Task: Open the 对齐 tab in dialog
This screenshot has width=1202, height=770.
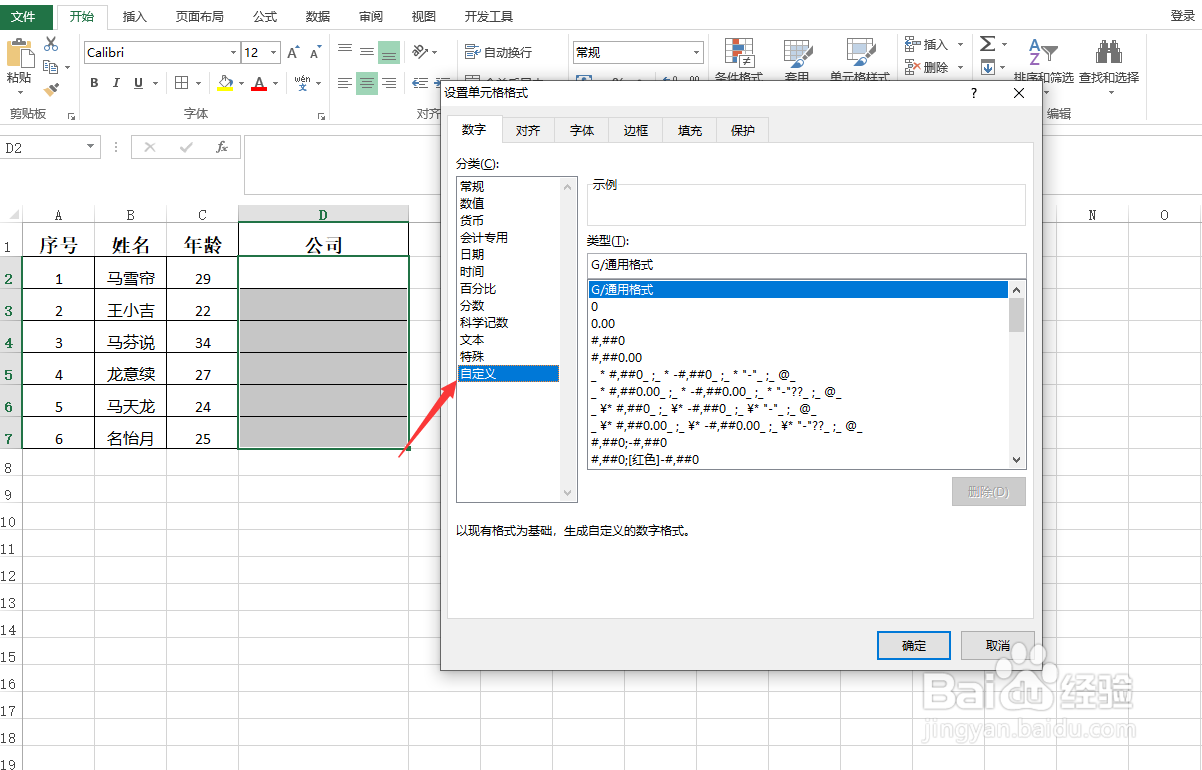Action: coord(528,130)
